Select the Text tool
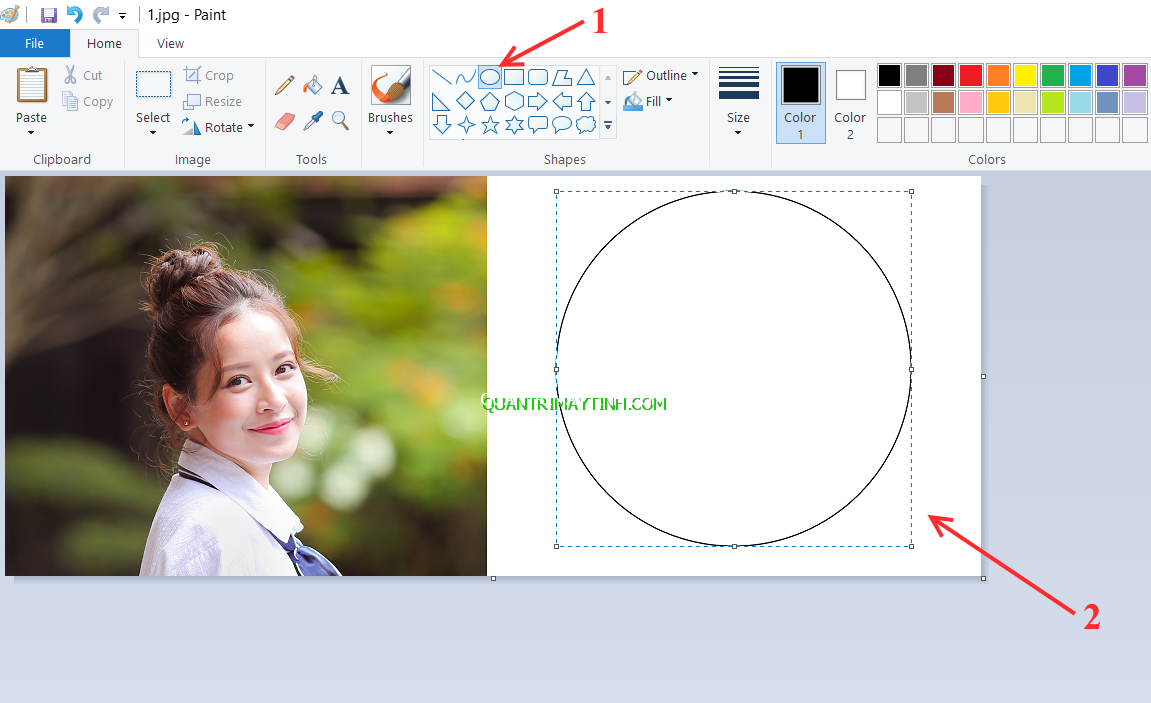1151x703 pixels. 340,85
